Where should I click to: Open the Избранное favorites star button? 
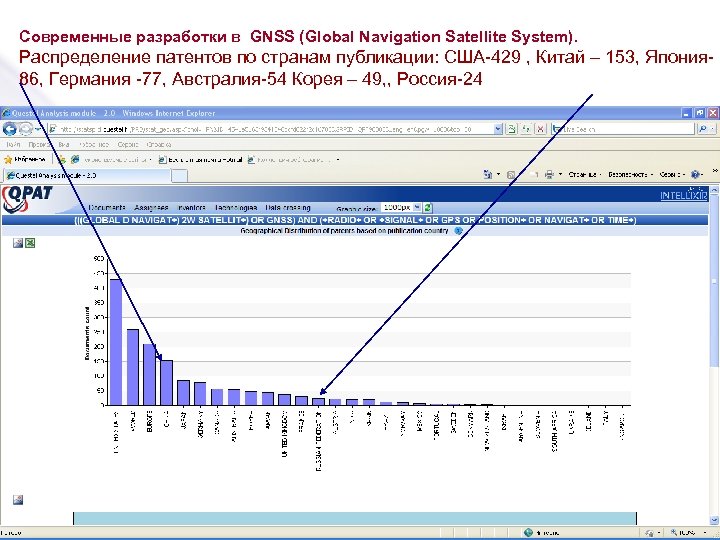(25, 159)
